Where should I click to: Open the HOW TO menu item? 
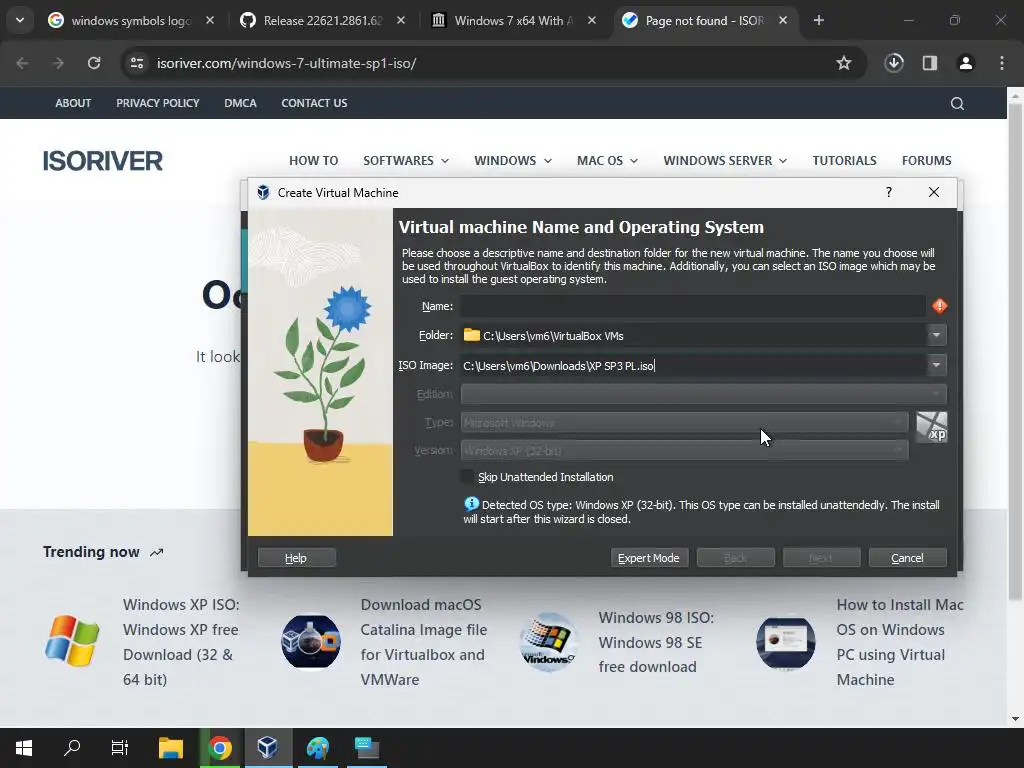coord(313,161)
